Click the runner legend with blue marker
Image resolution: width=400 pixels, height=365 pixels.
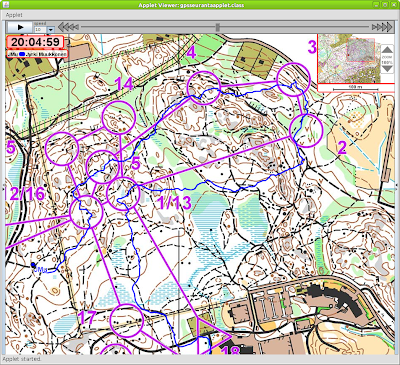[37, 54]
